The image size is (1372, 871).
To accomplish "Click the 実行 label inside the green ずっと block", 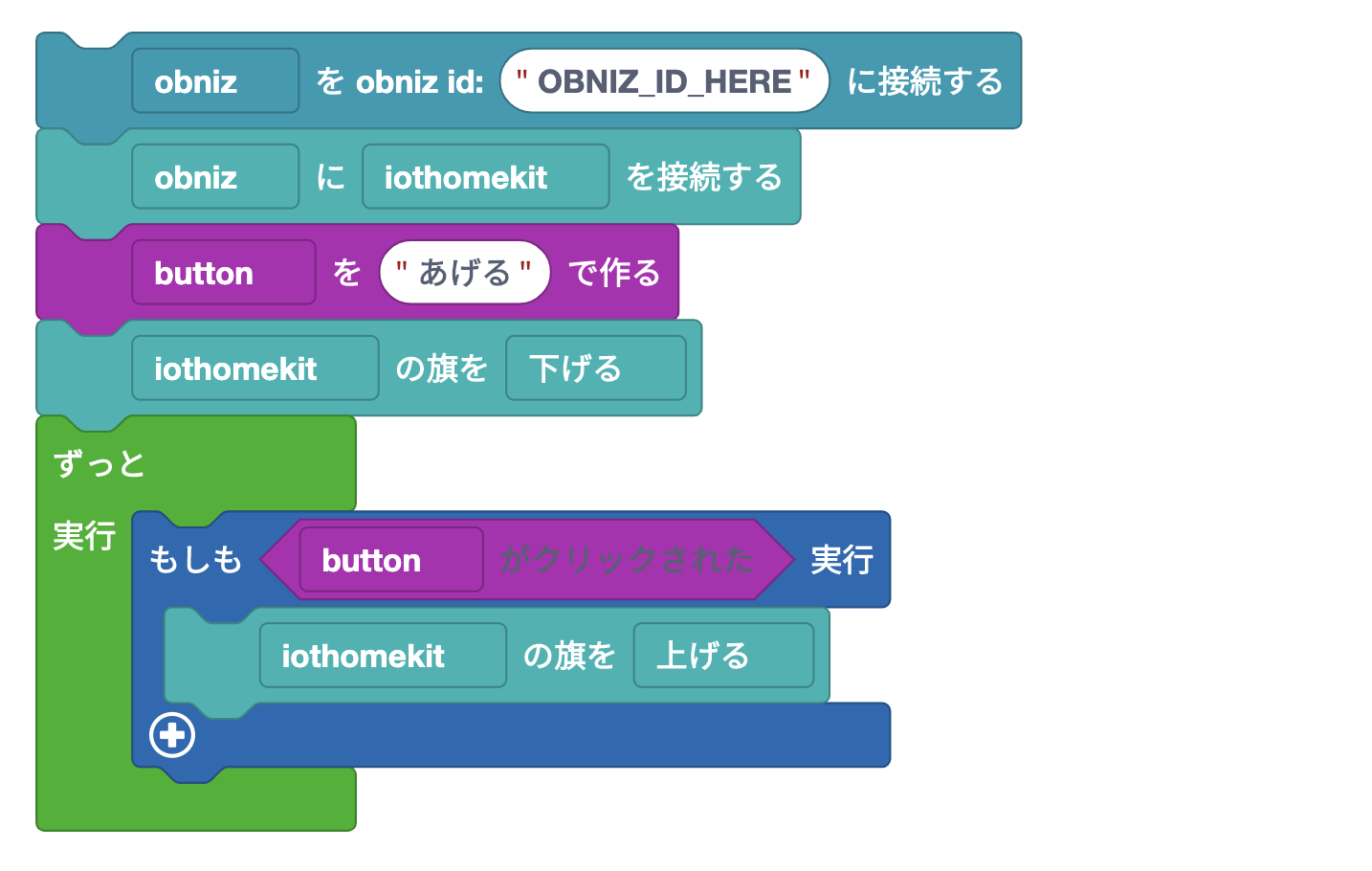I will tap(84, 536).
